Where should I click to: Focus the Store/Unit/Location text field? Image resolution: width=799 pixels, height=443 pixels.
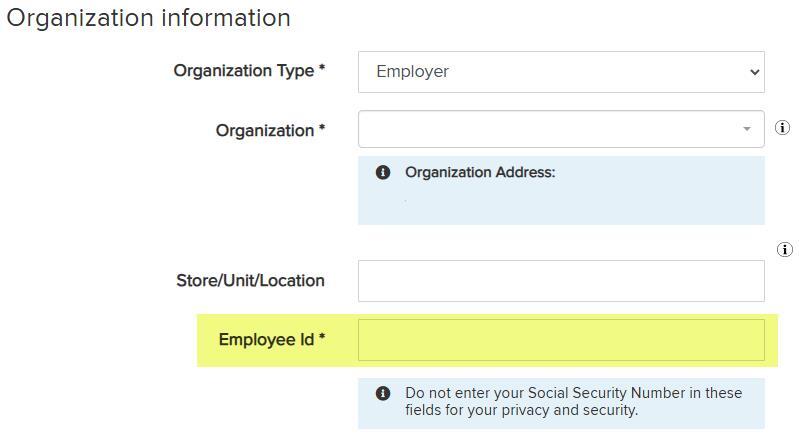[x=561, y=281]
